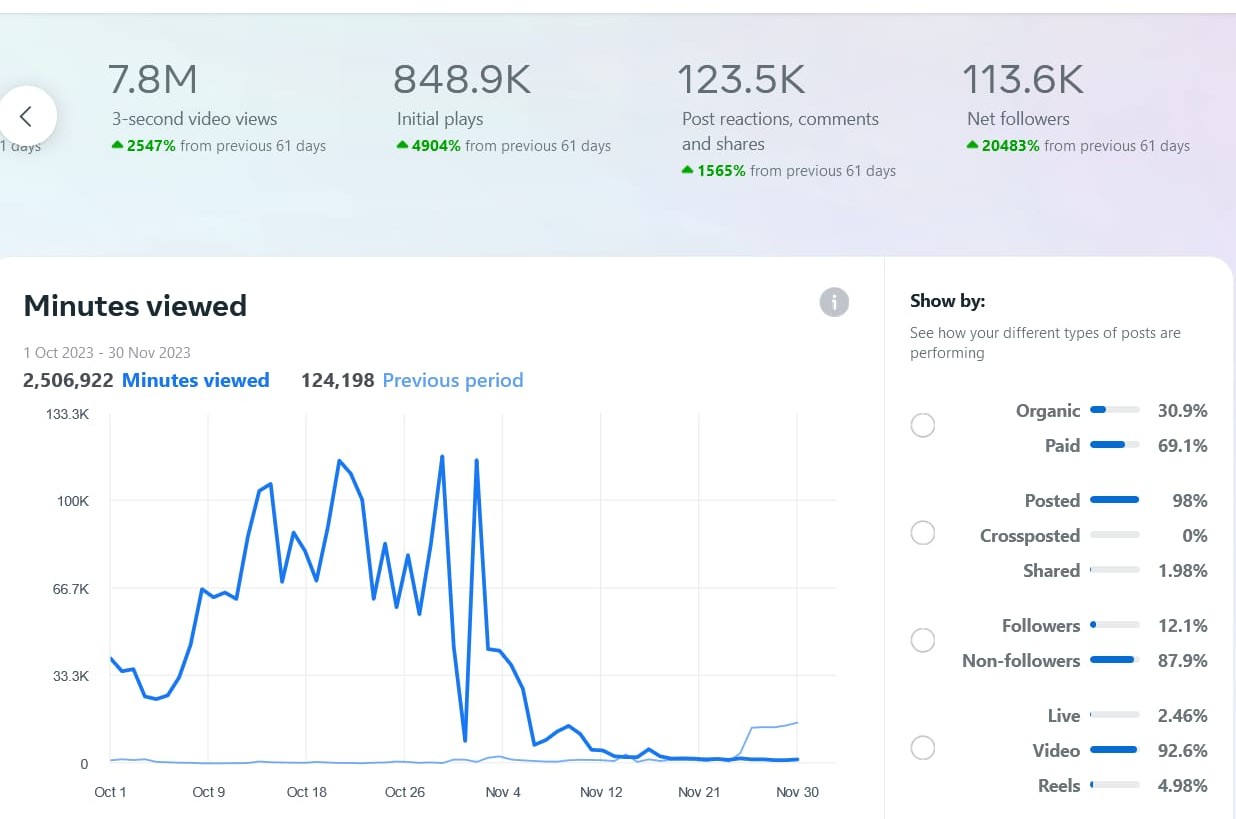The height and width of the screenshot is (819, 1236).
Task: Click the Nov 4 date on chart axis
Action: [502, 792]
